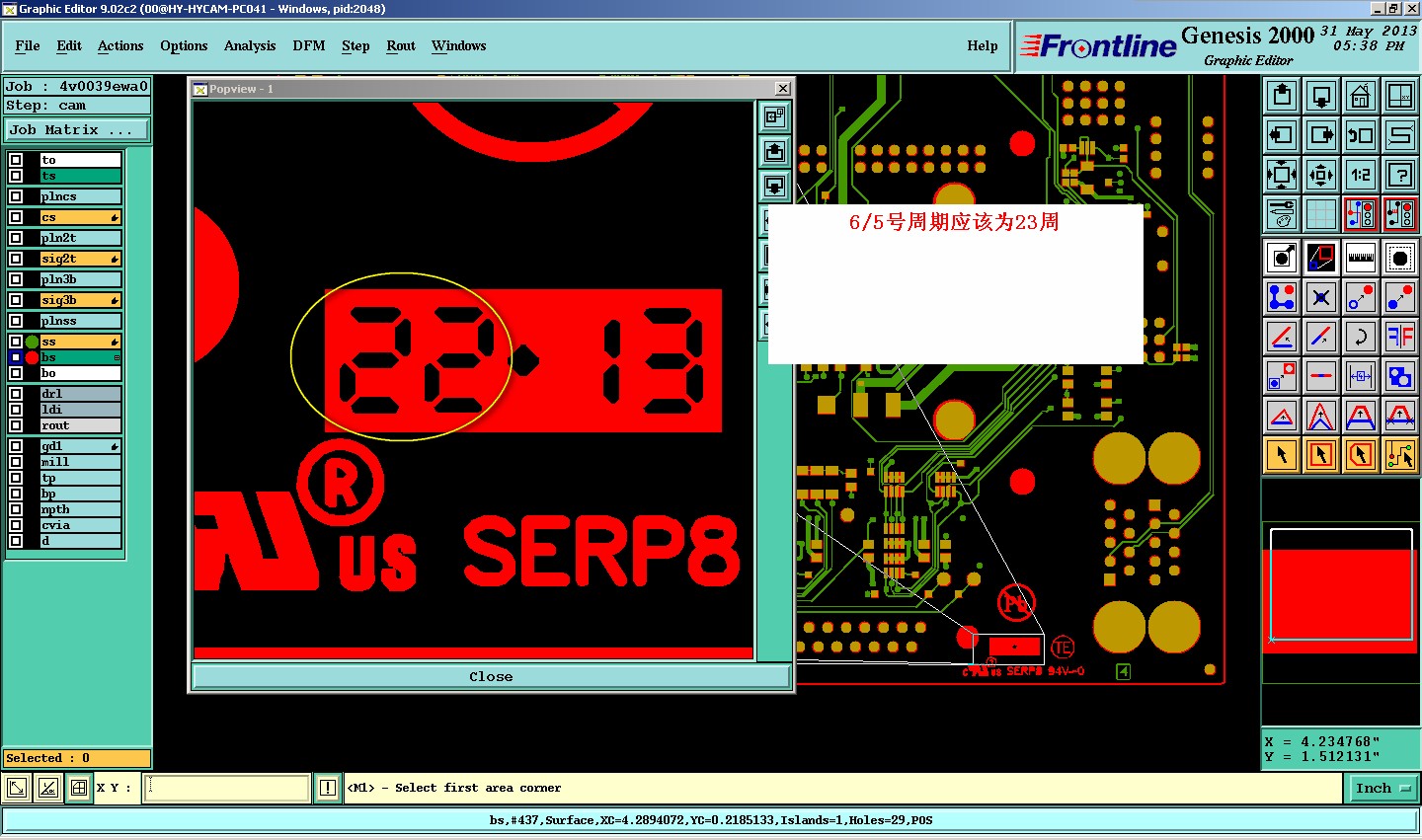The image size is (1422, 840).
Task: Click the pan left icon
Action: (1282, 135)
